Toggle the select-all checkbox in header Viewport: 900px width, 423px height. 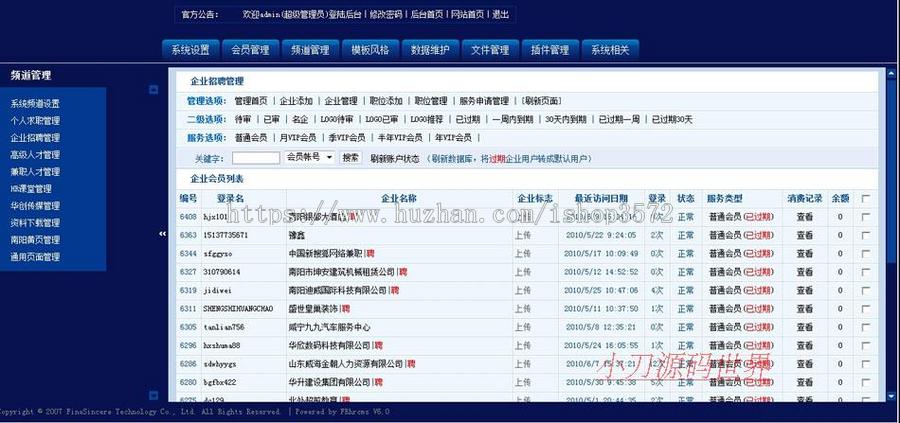click(866, 199)
